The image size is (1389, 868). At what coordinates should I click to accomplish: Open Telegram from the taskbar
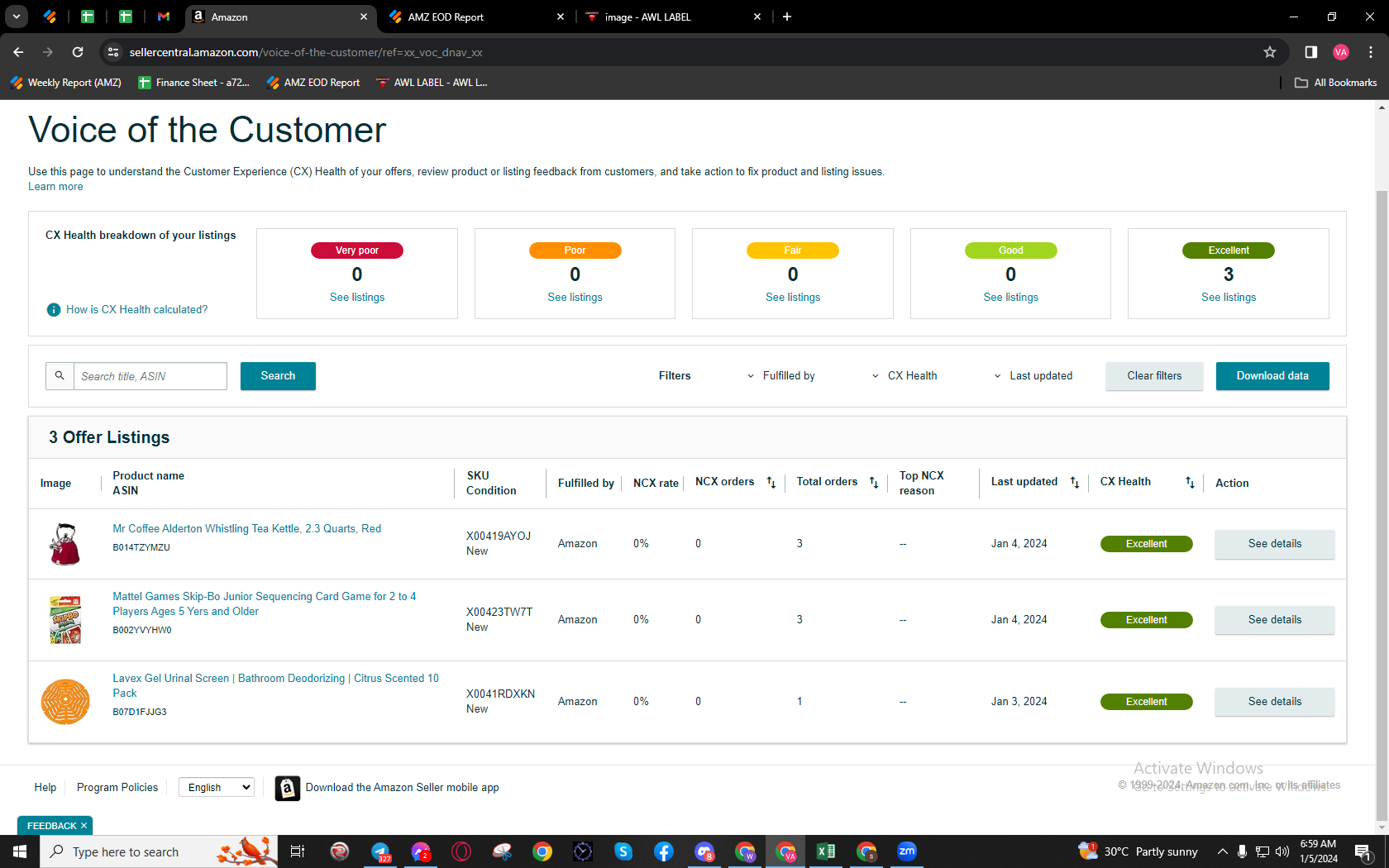click(380, 851)
